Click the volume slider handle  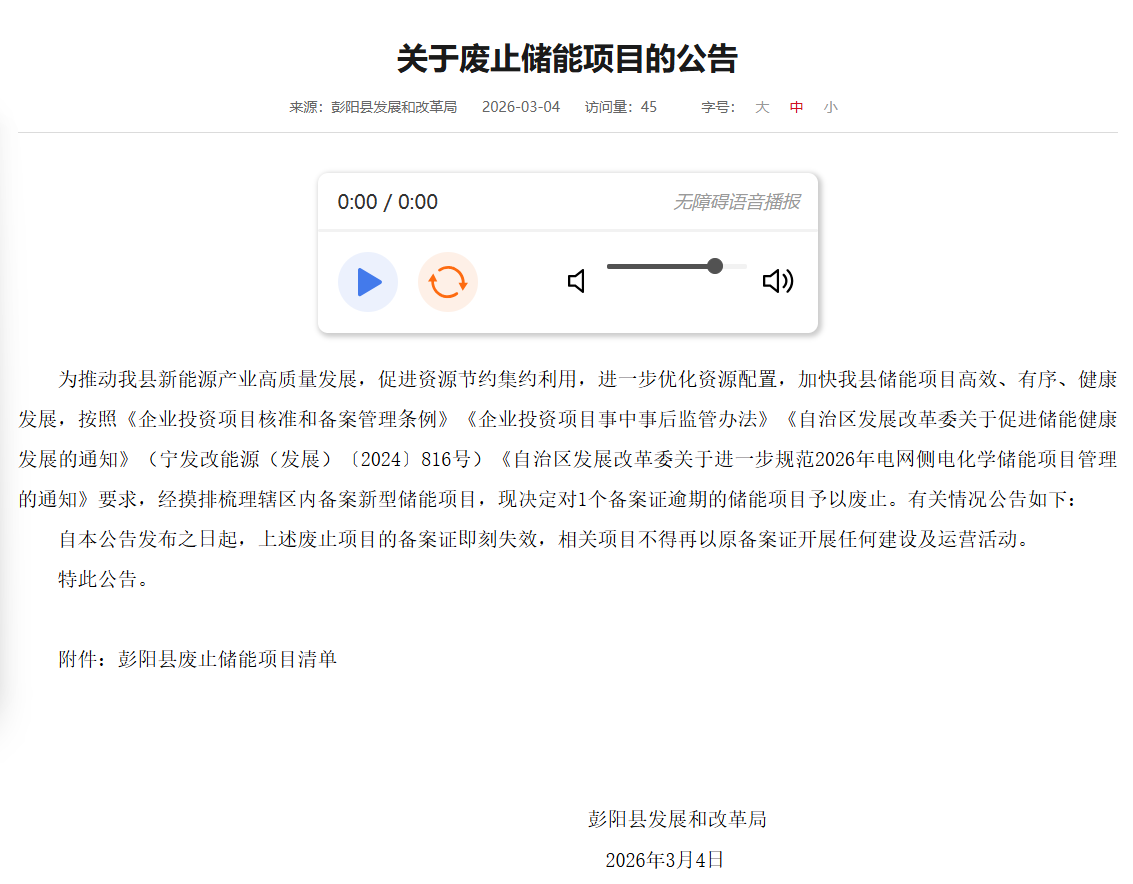coord(715,266)
